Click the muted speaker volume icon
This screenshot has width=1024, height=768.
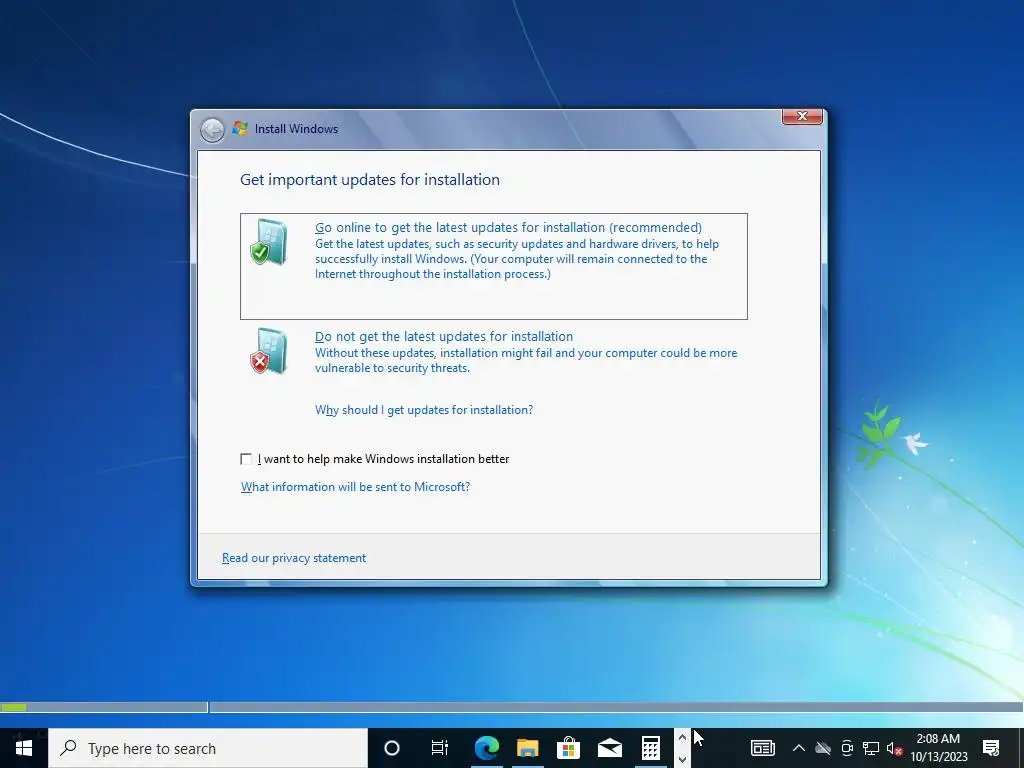[x=894, y=748]
